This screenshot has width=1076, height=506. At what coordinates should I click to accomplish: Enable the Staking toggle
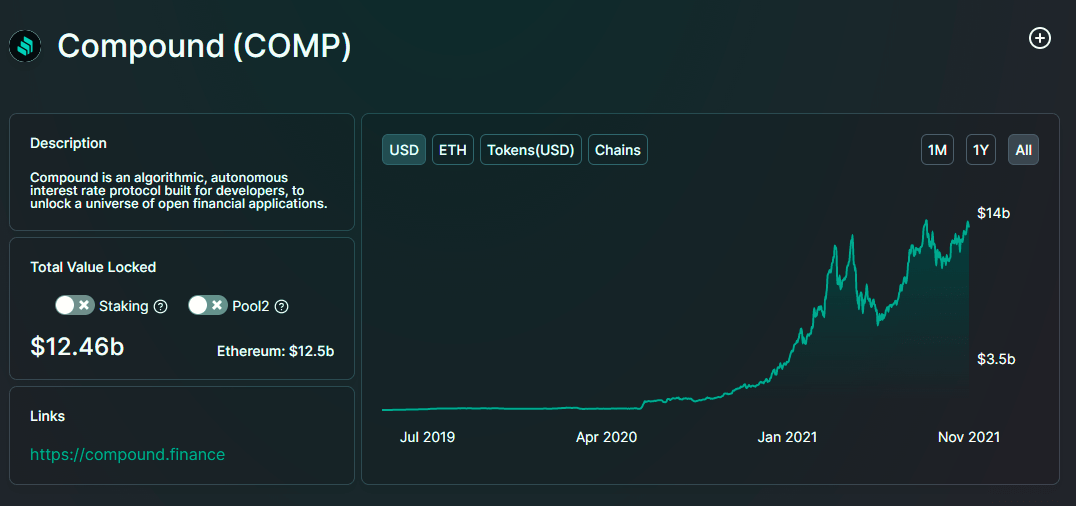[x=75, y=305]
